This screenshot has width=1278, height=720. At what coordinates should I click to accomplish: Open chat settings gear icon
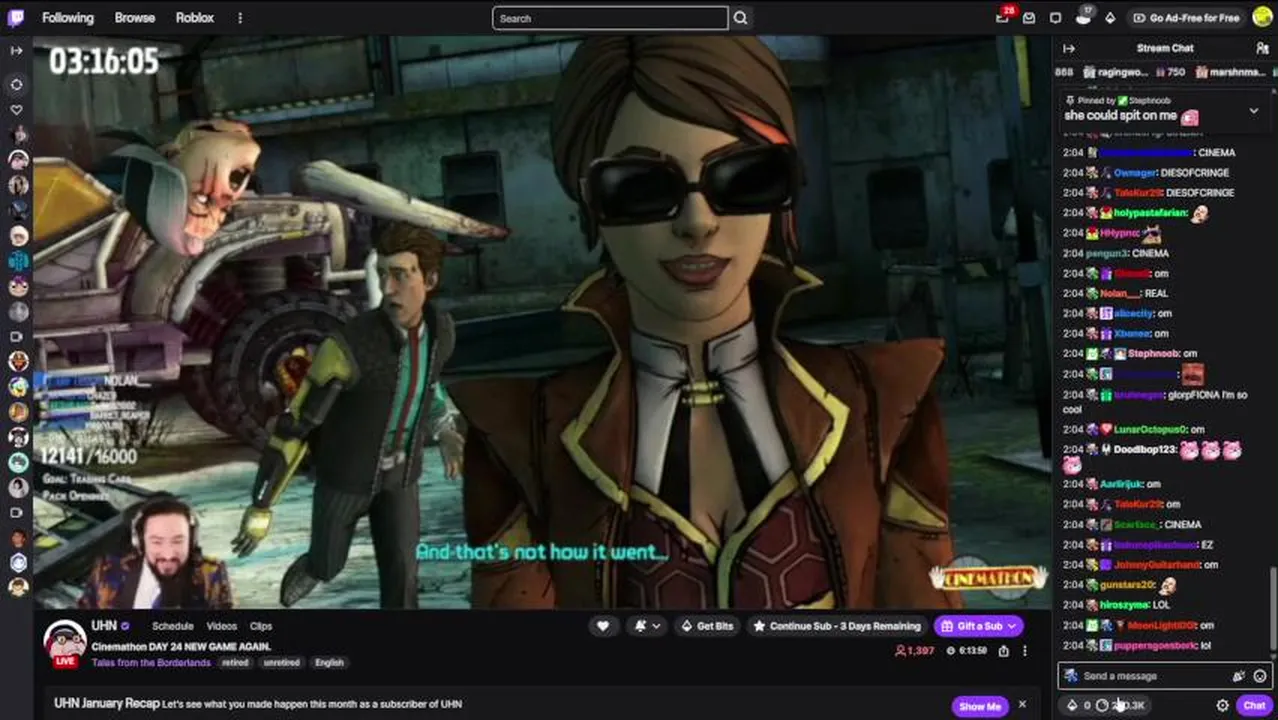pos(1222,705)
